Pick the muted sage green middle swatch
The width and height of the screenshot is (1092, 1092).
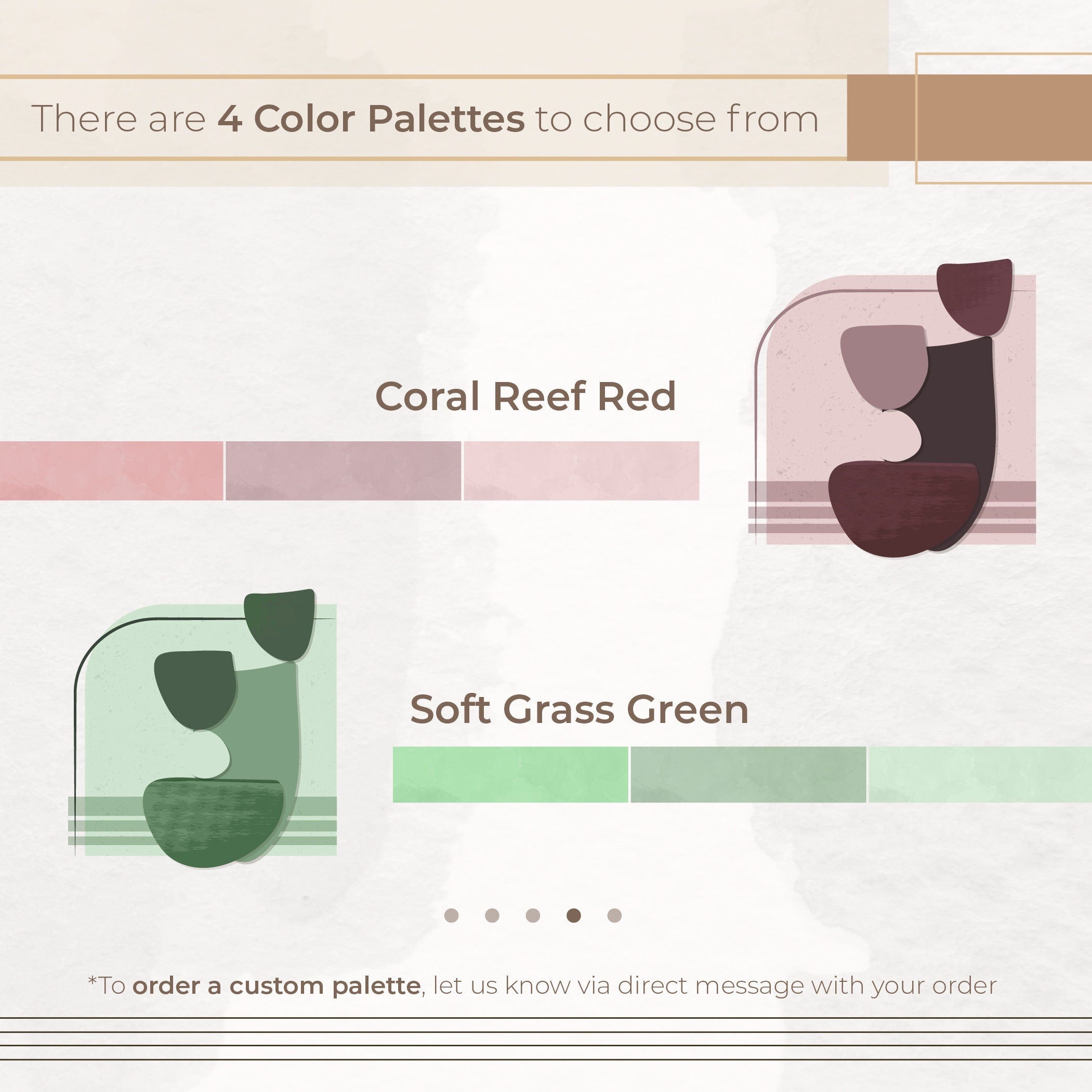[748, 774]
